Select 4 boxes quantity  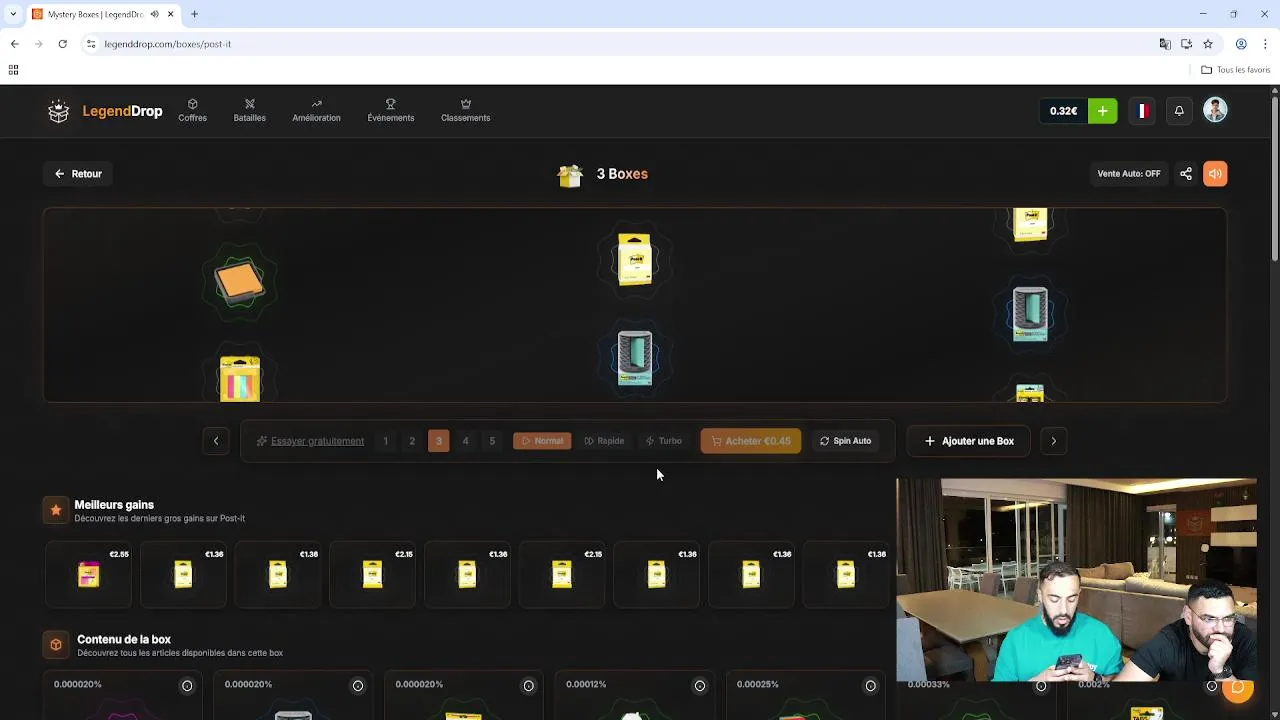(x=465, y=441)
